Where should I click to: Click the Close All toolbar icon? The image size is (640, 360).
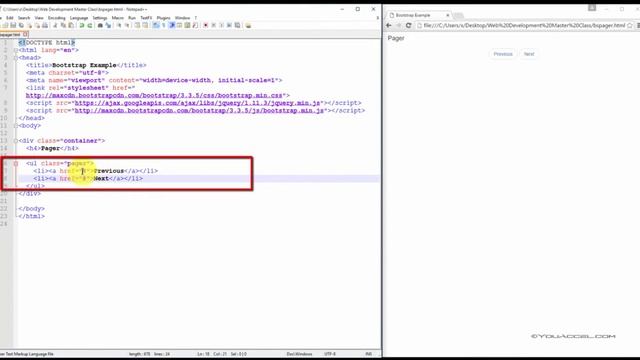pos(38,25)
